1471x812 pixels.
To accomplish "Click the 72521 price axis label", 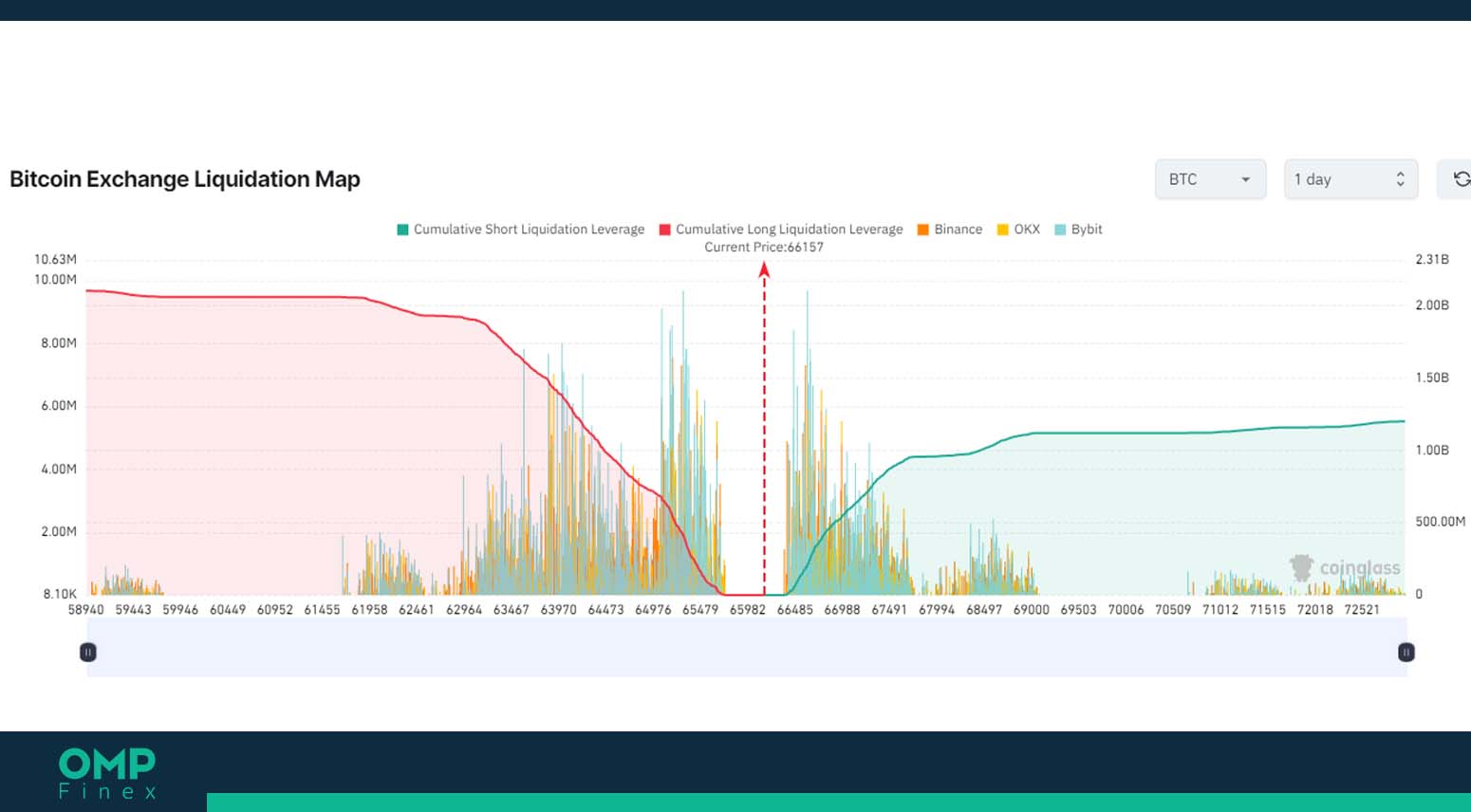I will (1362, 609).
